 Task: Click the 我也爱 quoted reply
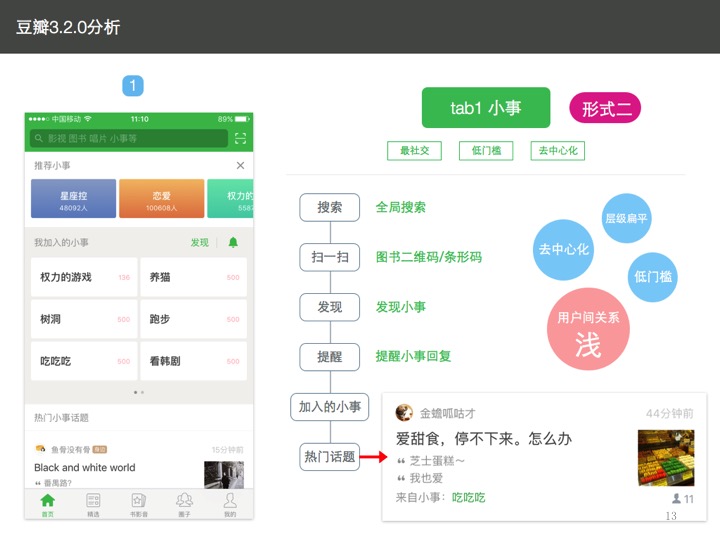tap(426, 478)
